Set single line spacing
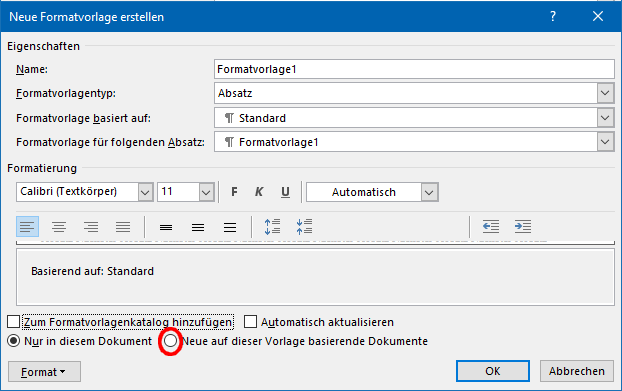The width and height of the screenshot is (622, 391). [166, 227]
